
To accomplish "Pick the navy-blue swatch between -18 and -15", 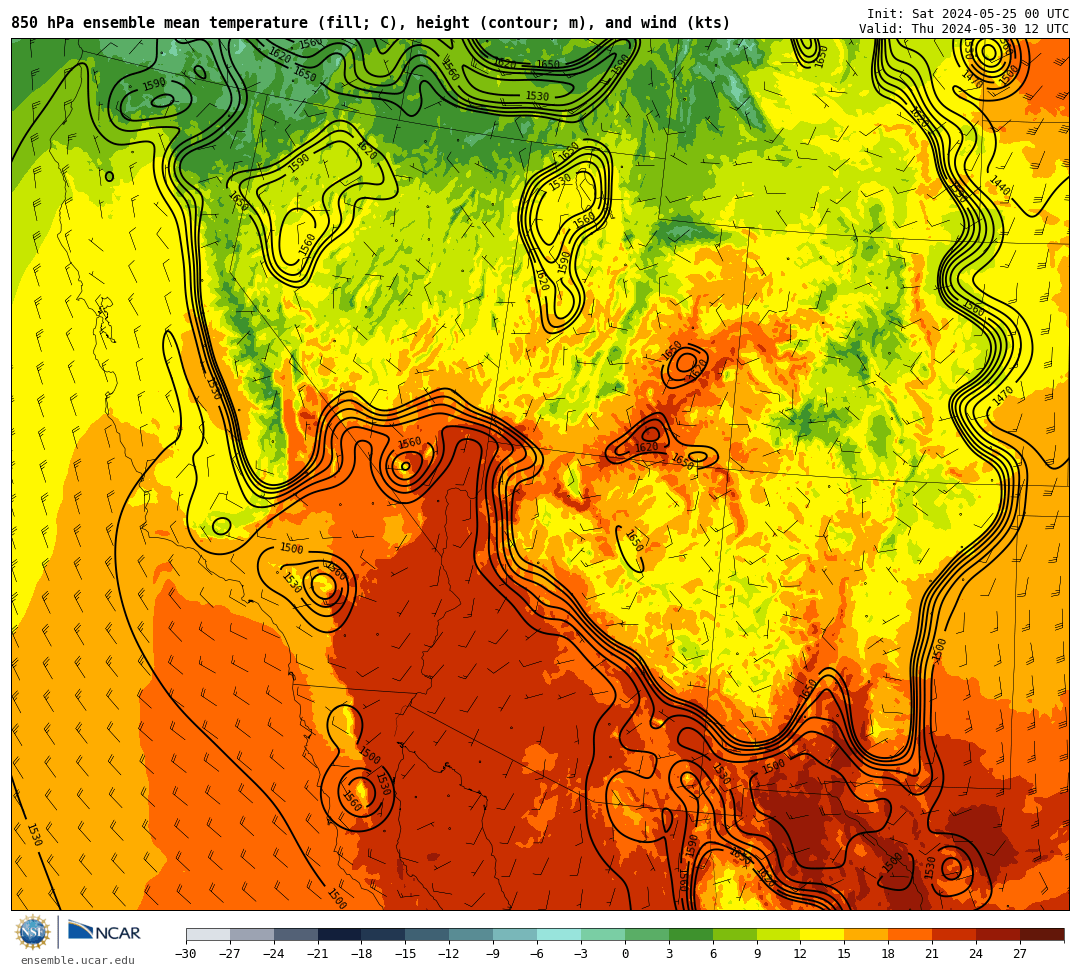I will point(384,934).
